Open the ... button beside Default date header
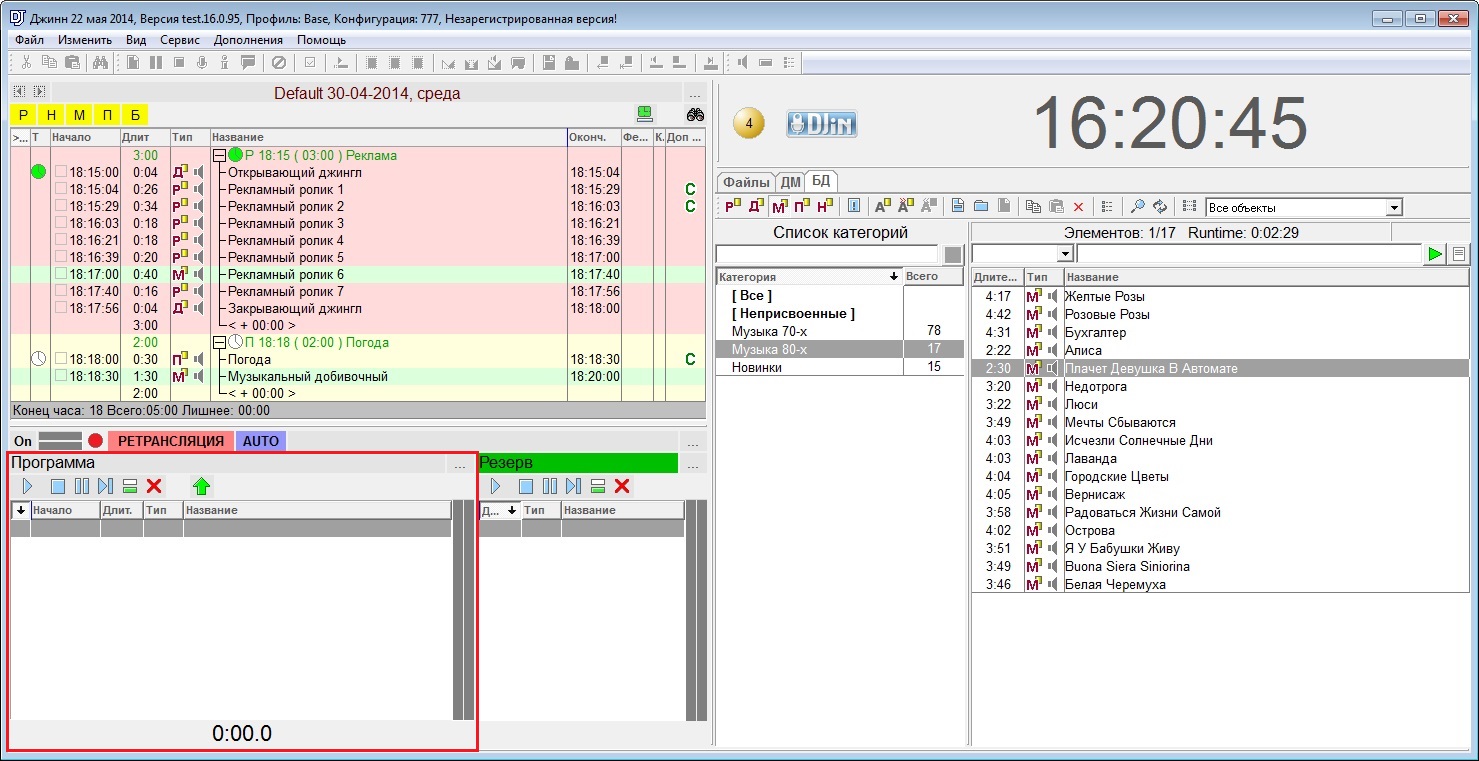This screenshot has height=761, width=1479. coord(695,94)
